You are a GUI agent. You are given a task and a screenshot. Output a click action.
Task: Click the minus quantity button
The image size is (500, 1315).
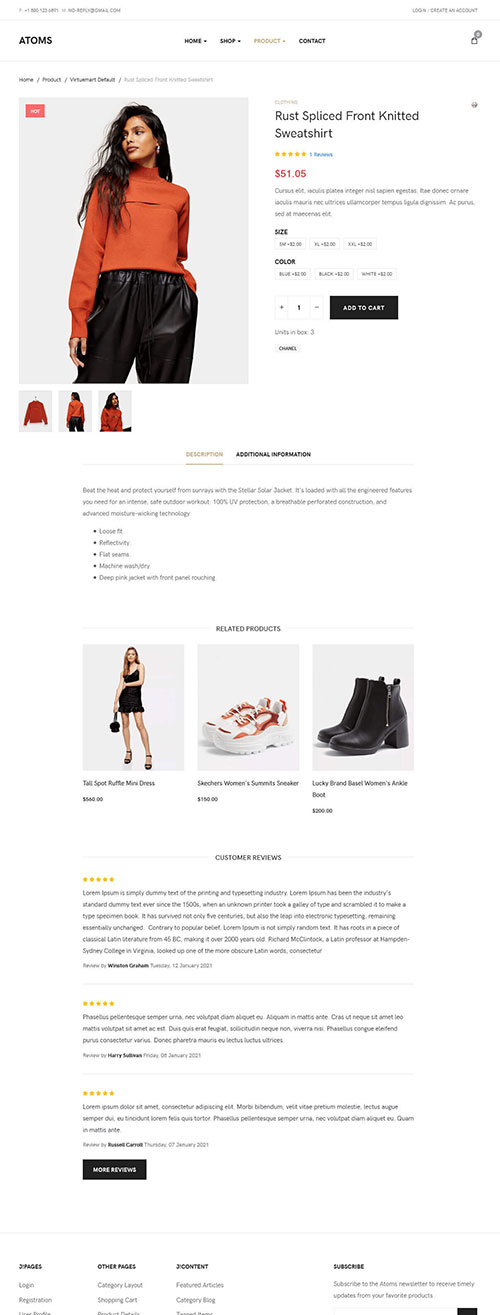[317, 308]
